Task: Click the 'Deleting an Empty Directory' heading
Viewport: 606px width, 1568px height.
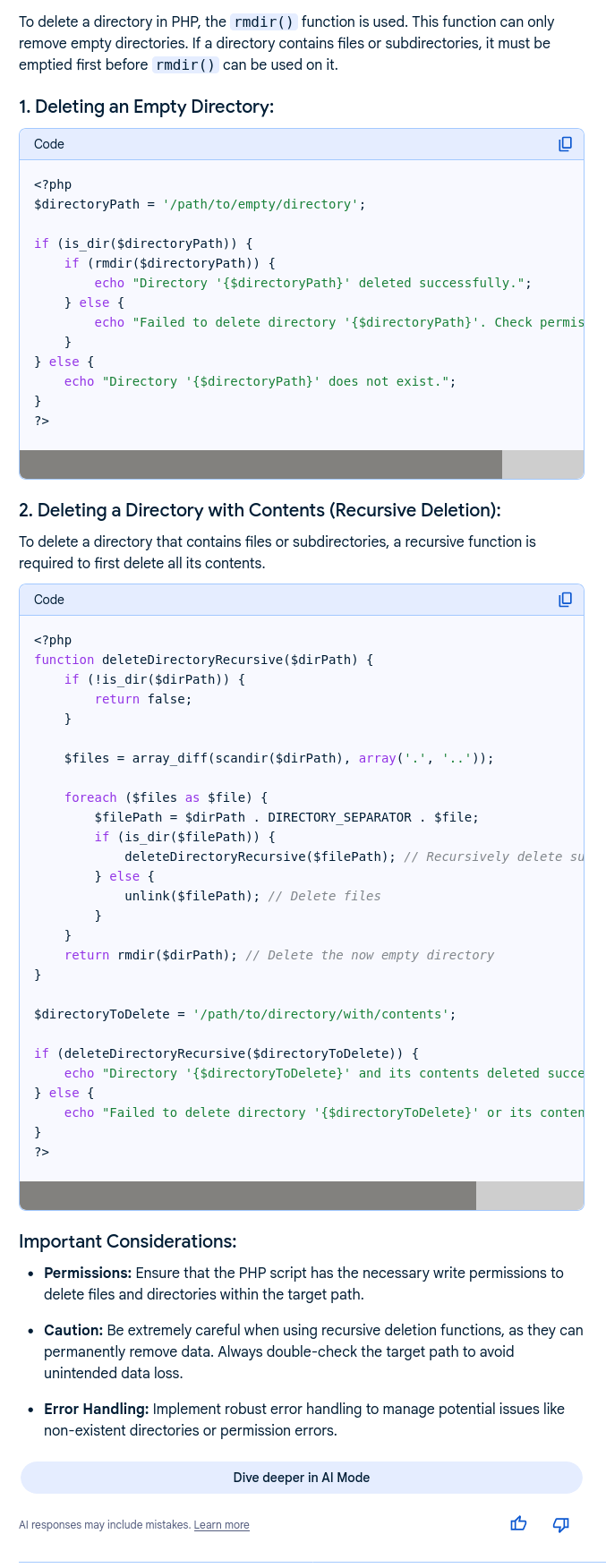Action: pos(146,107)
